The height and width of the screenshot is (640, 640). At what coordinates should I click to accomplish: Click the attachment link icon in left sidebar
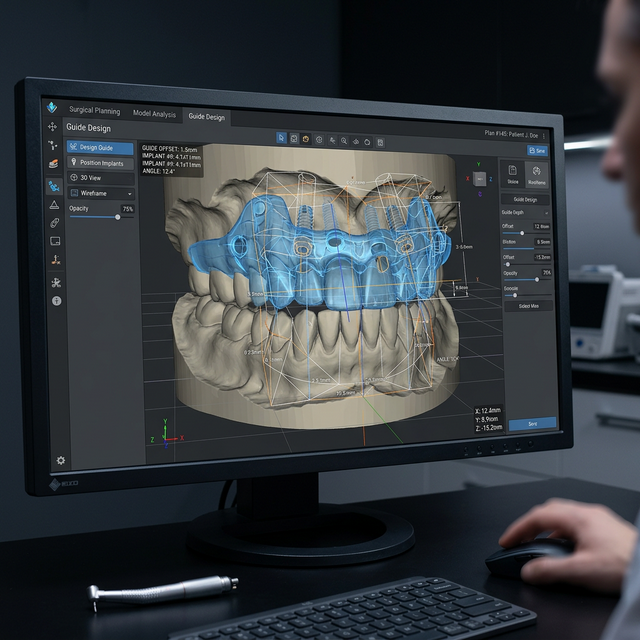tap(55, 222)
